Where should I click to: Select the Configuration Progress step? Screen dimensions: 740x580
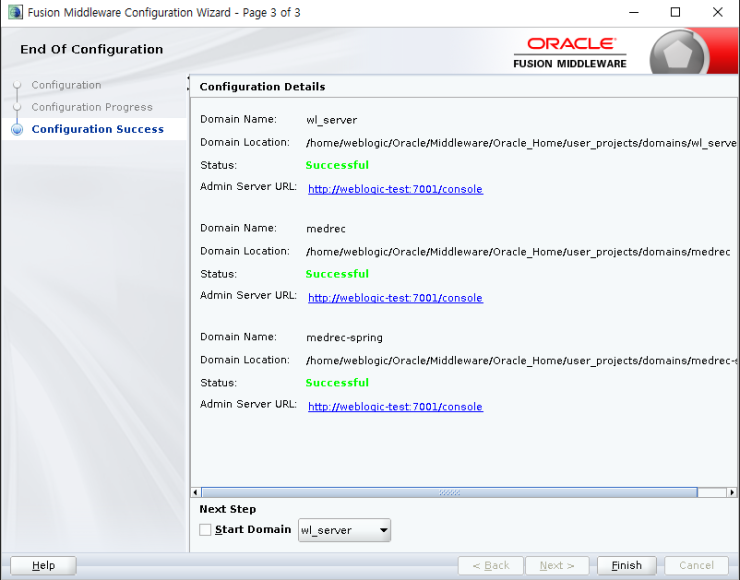[x=92, y=107]
